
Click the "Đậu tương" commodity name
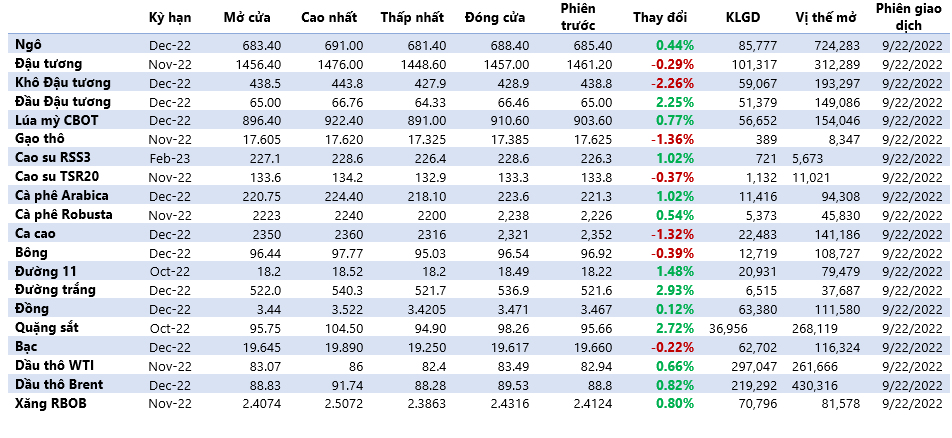click(x=47, y=63)
